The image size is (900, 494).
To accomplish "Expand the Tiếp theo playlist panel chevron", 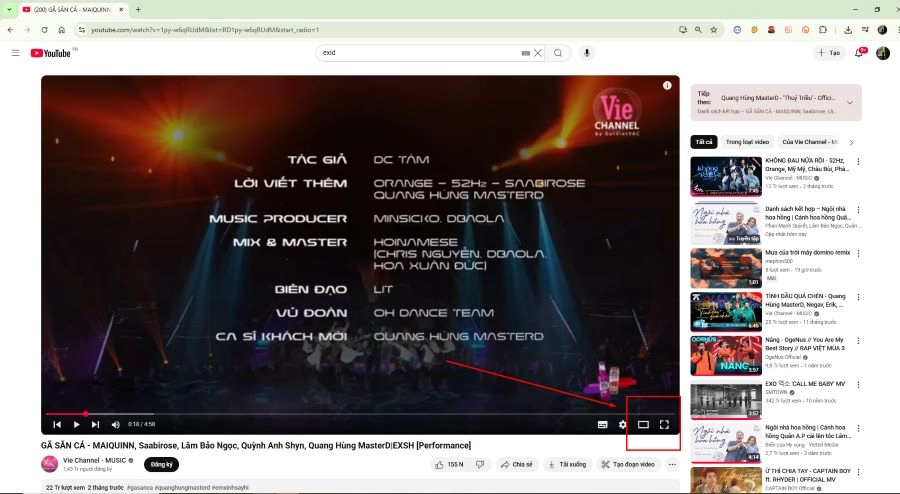I will (850, 103).
